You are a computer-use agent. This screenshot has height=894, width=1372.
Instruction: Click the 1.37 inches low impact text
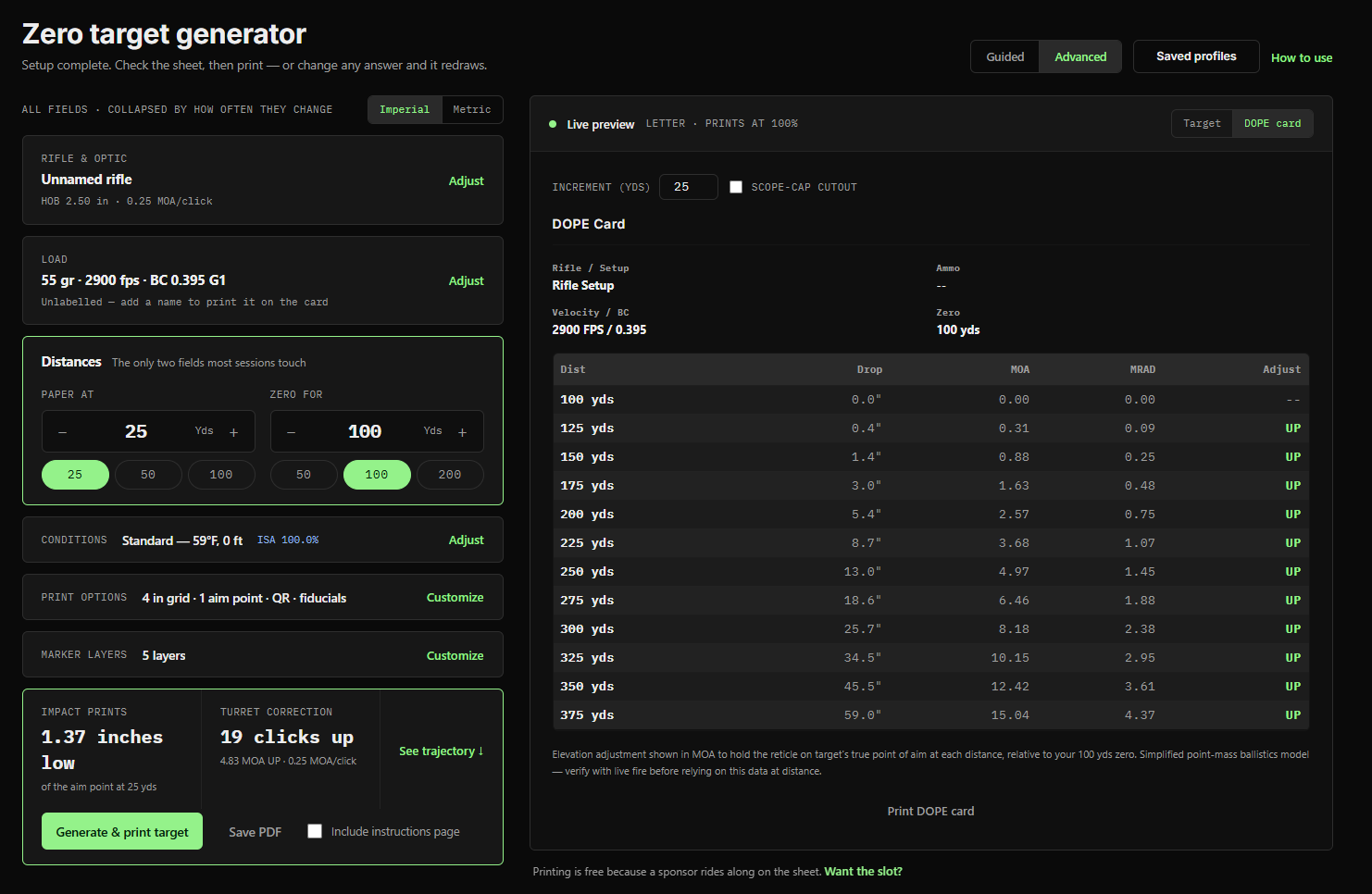tap(102, 750)
